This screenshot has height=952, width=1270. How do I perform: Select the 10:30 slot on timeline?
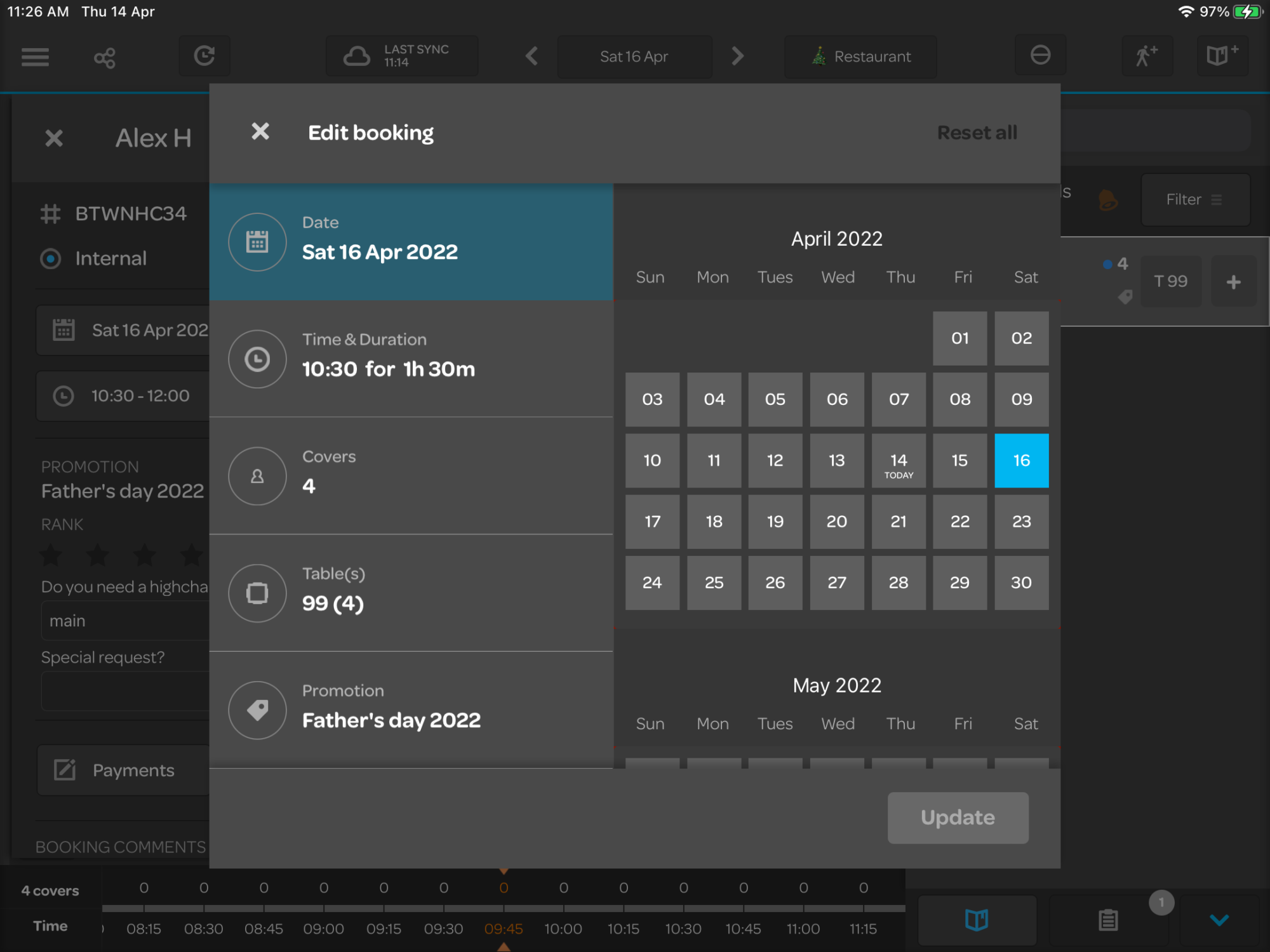(683, 929)
